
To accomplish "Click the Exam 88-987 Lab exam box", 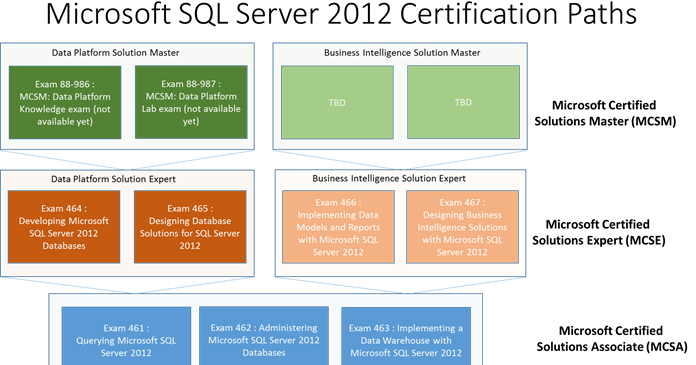I will (191, 102).
